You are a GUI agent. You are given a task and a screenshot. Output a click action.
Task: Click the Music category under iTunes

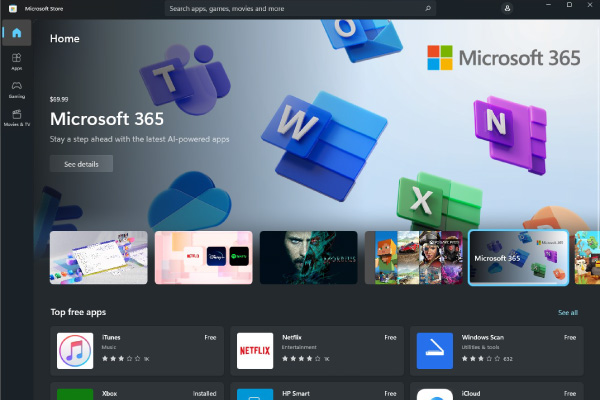coord(109,347)
